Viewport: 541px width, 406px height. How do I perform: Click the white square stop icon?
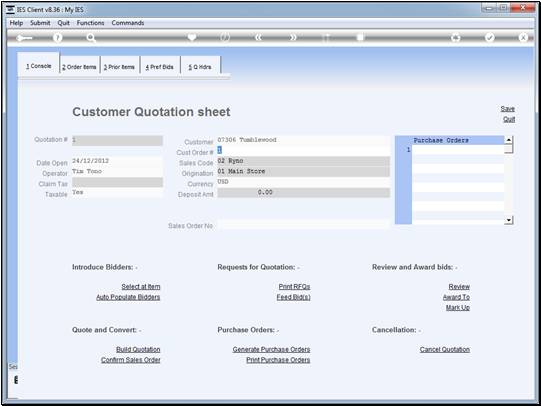pyautogui.click(x=360, y=37)
